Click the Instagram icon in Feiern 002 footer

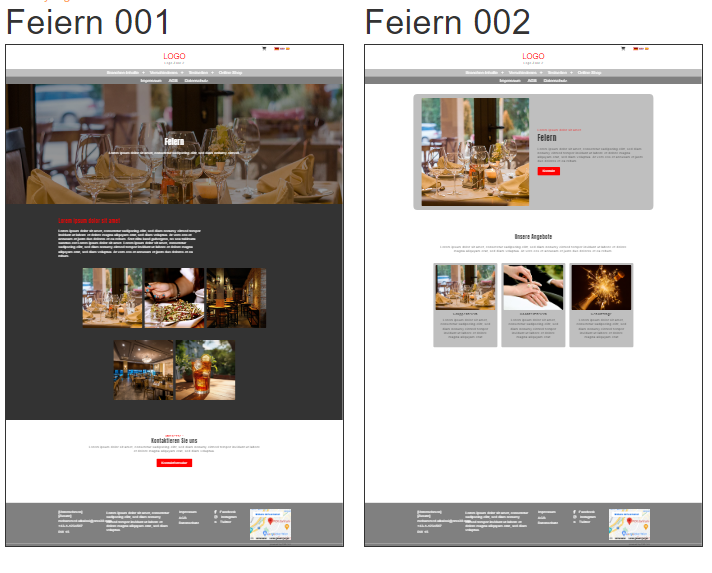(574, 517)
